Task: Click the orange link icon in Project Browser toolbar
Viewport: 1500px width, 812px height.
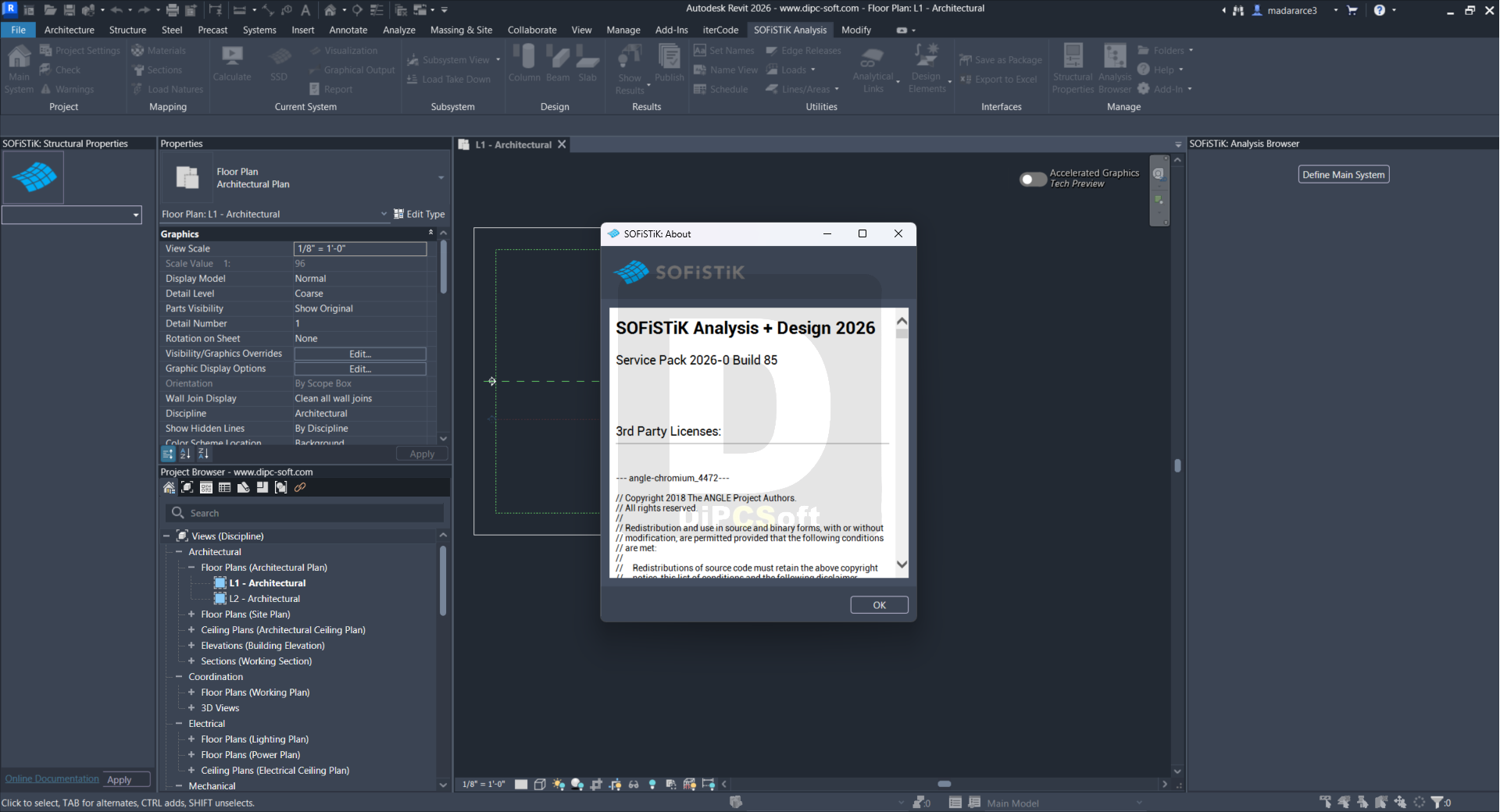Action: pos(300,487)
